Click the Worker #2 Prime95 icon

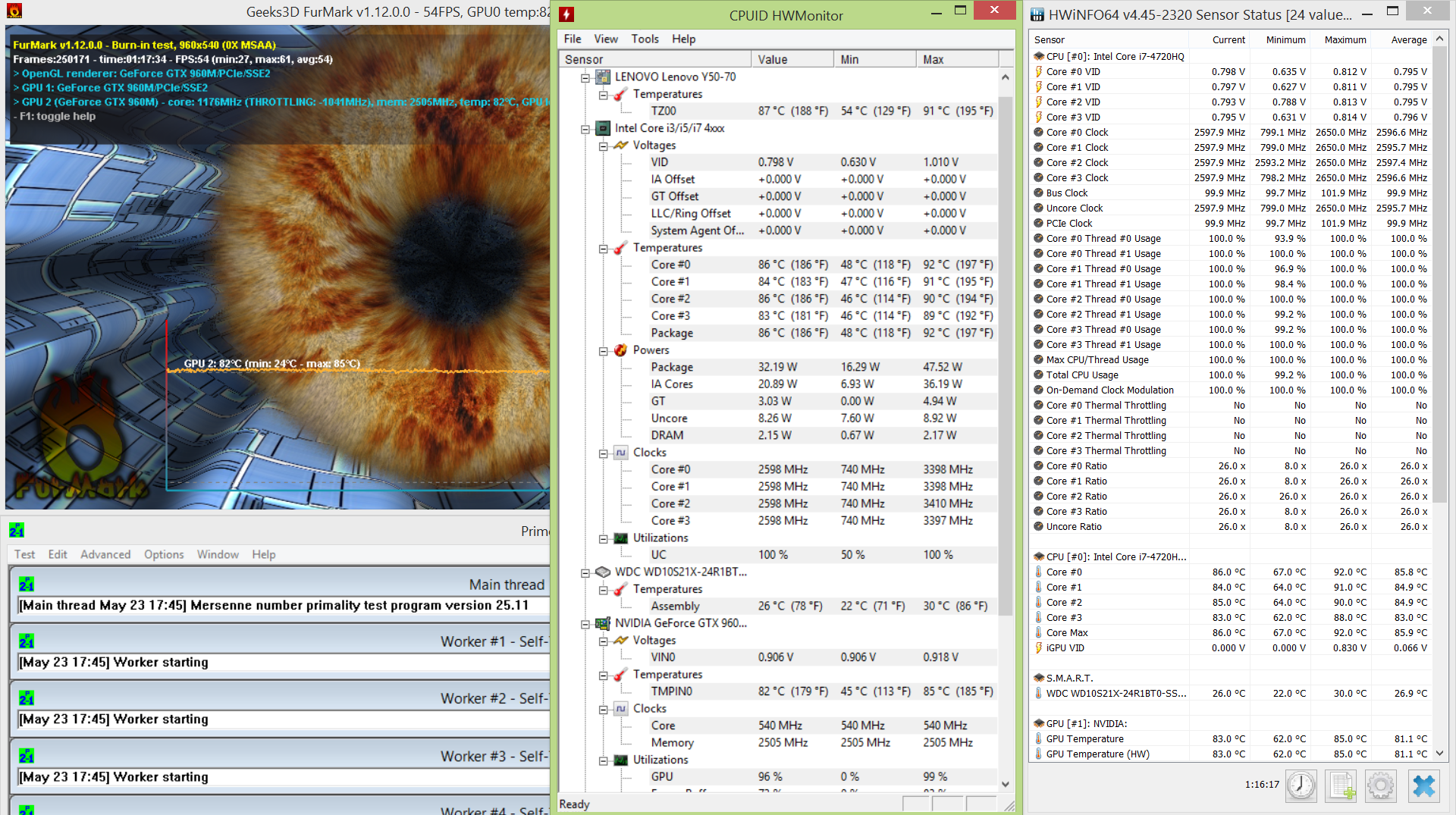click(27, 698)
